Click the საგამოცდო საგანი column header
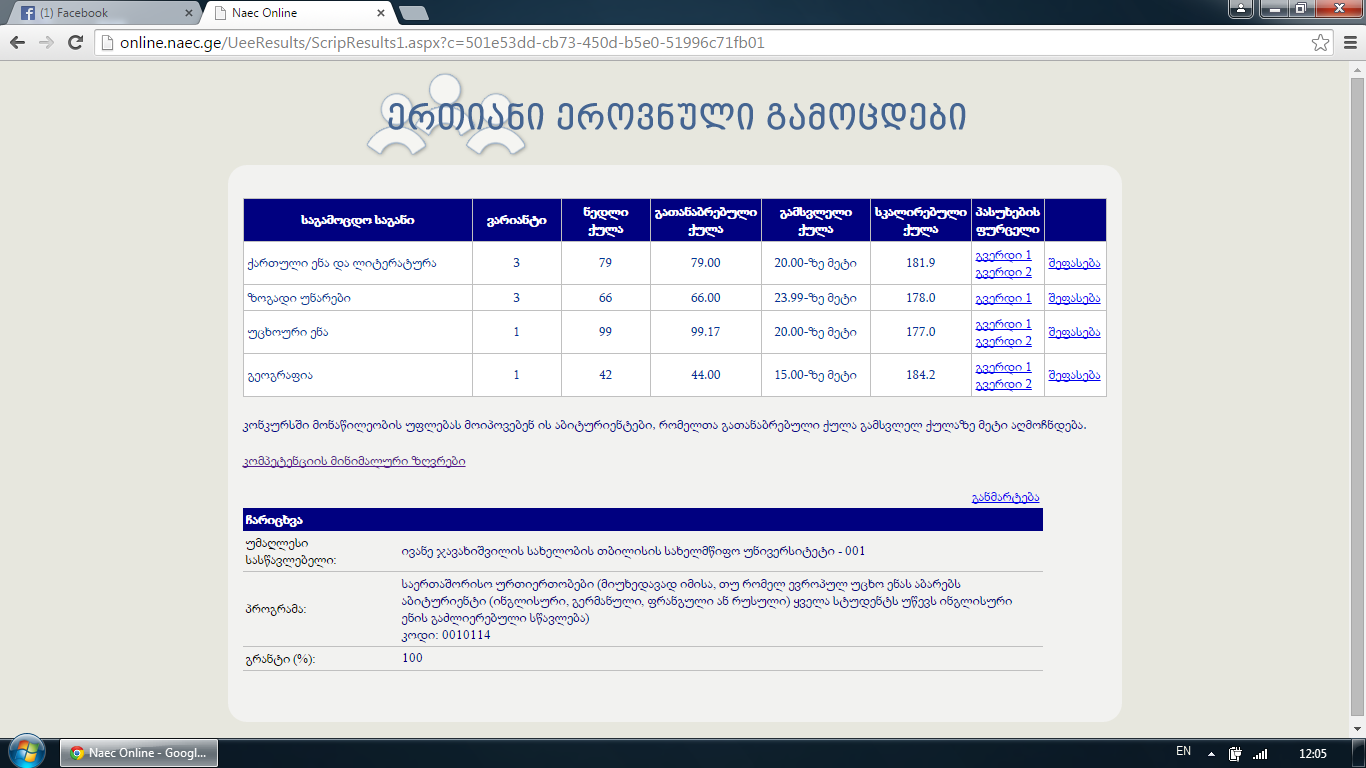The image size is (1366, 768). 358,220
